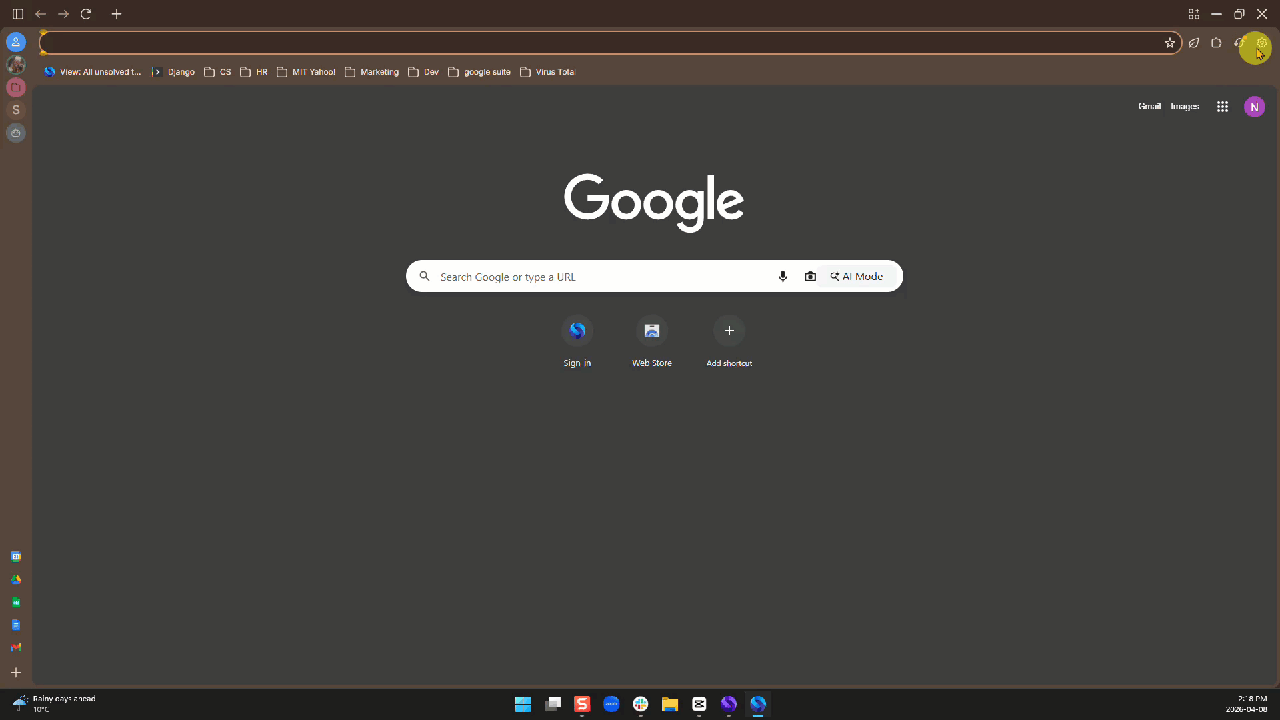Open the Windows Start menu
Screen dimensions: 1280x720
[x=523, y=704]
